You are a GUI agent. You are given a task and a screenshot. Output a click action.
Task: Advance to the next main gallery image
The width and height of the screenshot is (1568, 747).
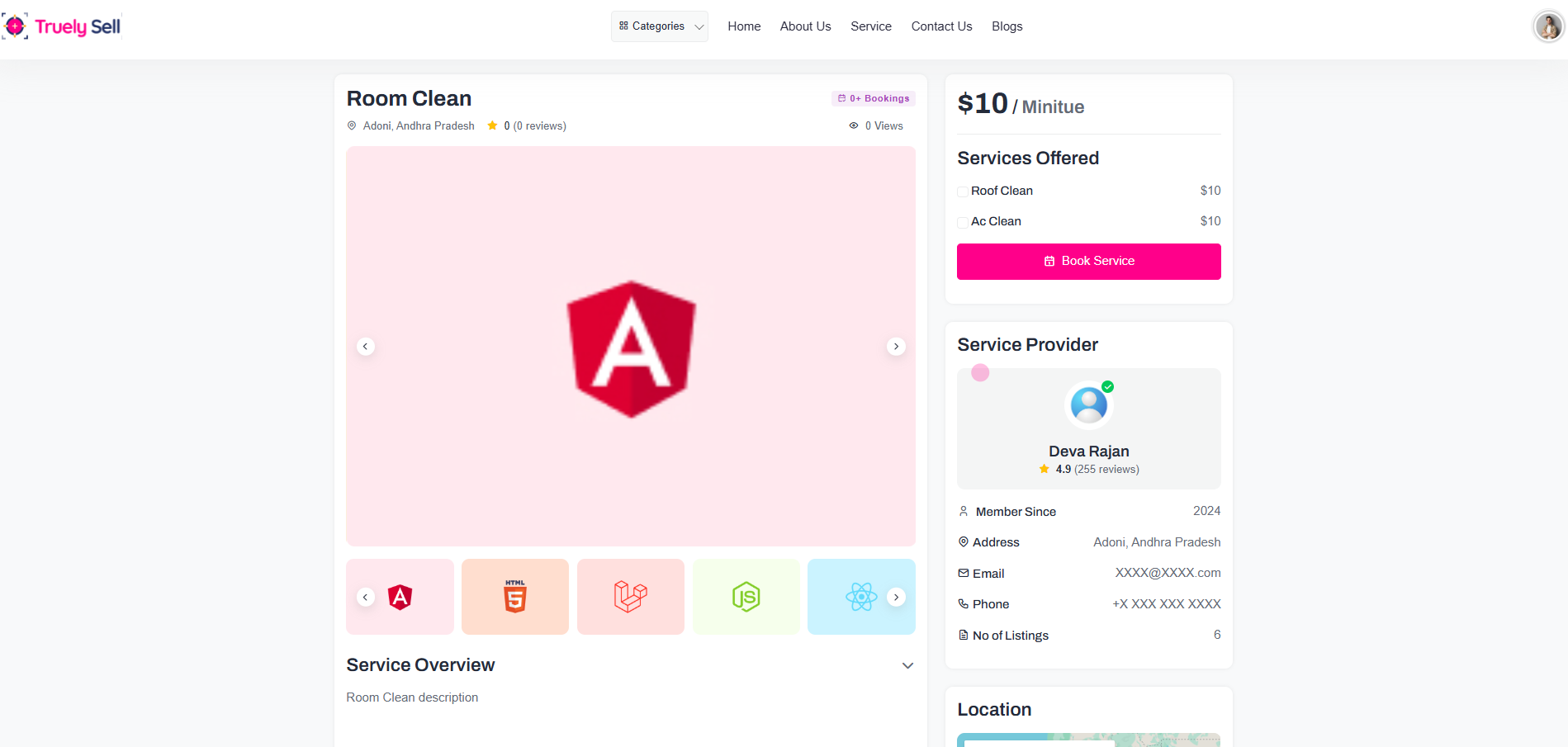pos(896,347)
